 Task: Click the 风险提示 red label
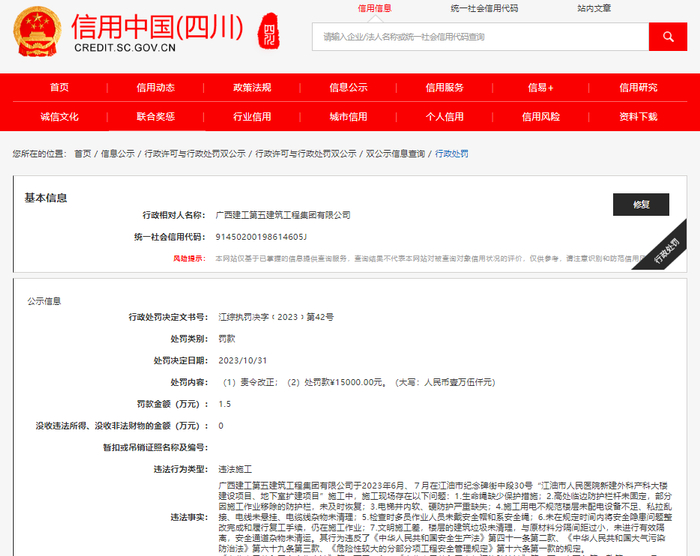[x=189, y=259]
